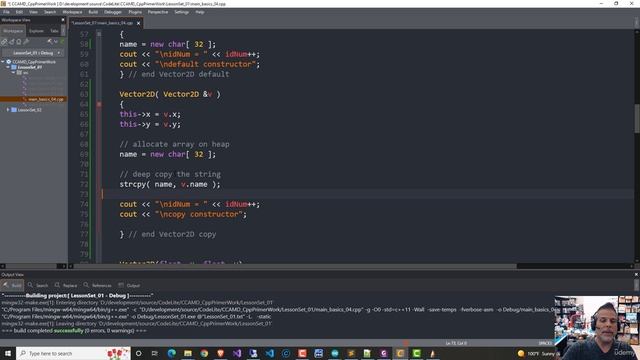Screen dimensions: 640x360
Task: Collapse the LessonSet_01 project node
Action: point(8,67)
